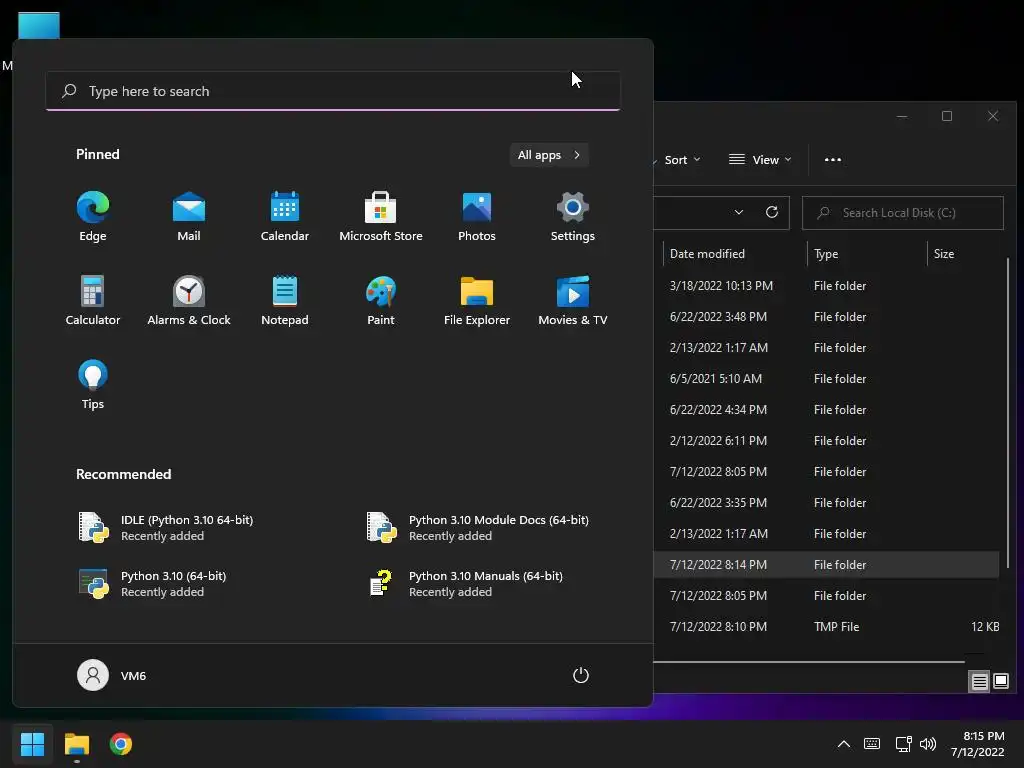Select the TMP File row
Image resolution: width=1024 pixels, height=768 pixels.
point(826,627)
